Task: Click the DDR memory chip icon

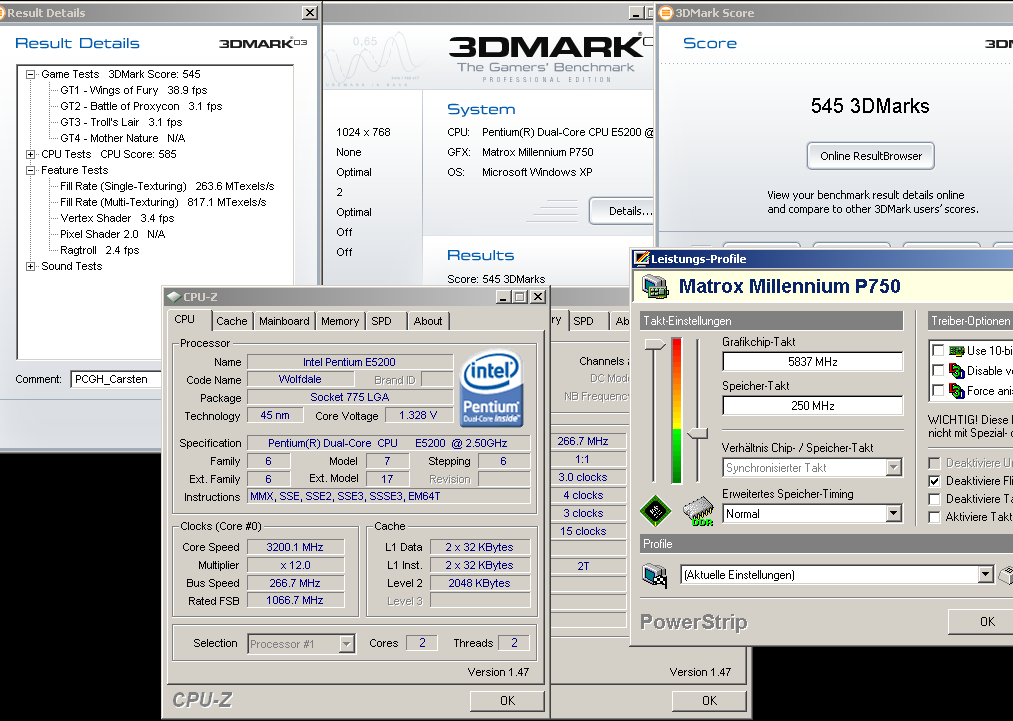Action: [698, 511]
